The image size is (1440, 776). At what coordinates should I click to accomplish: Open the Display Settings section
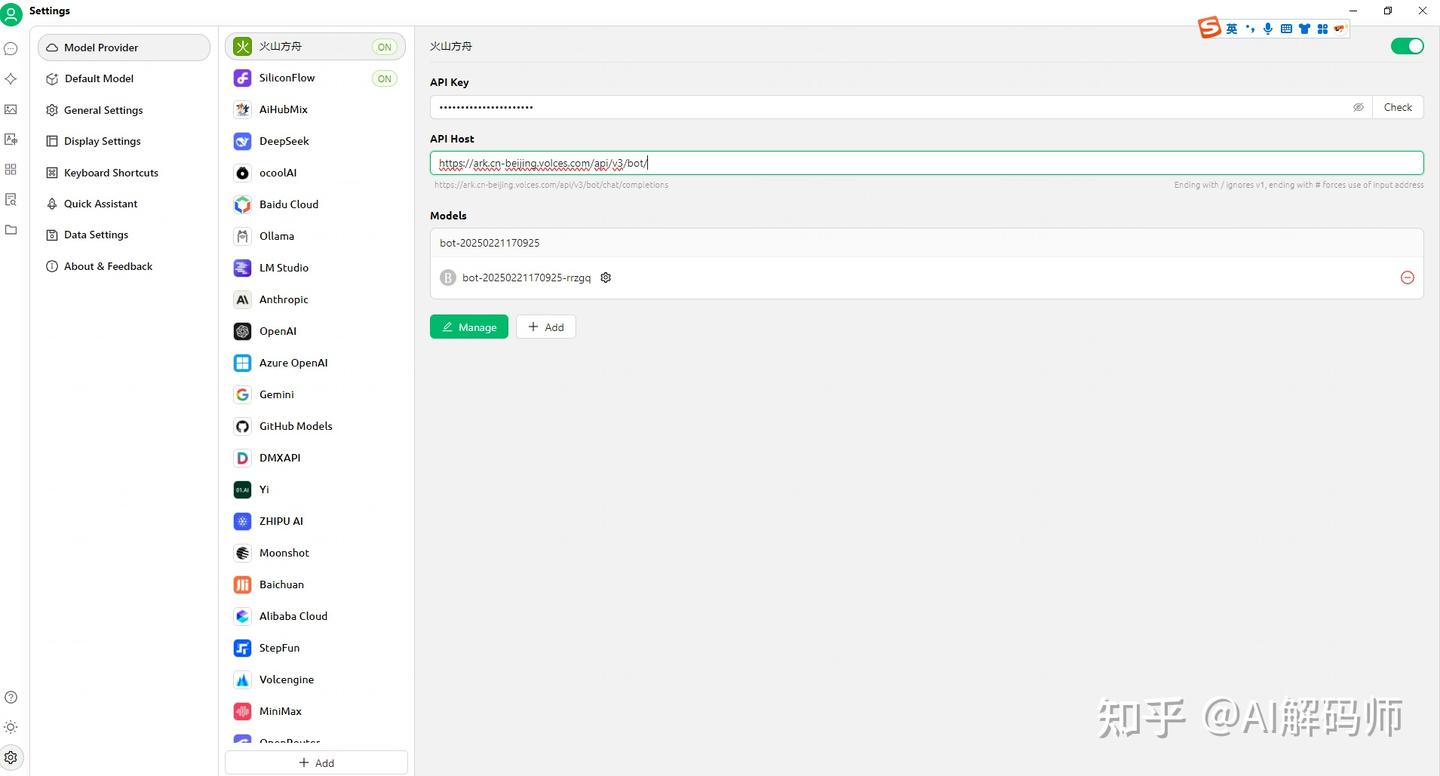[x=124, y=141]
